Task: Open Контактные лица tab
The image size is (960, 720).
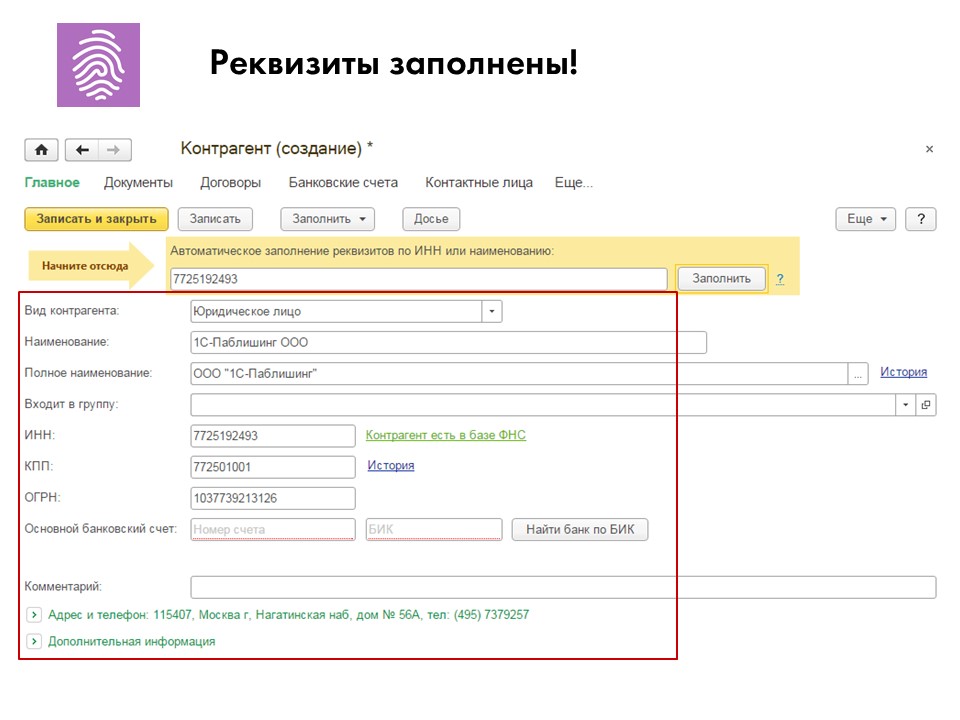Action: point(479,182)
